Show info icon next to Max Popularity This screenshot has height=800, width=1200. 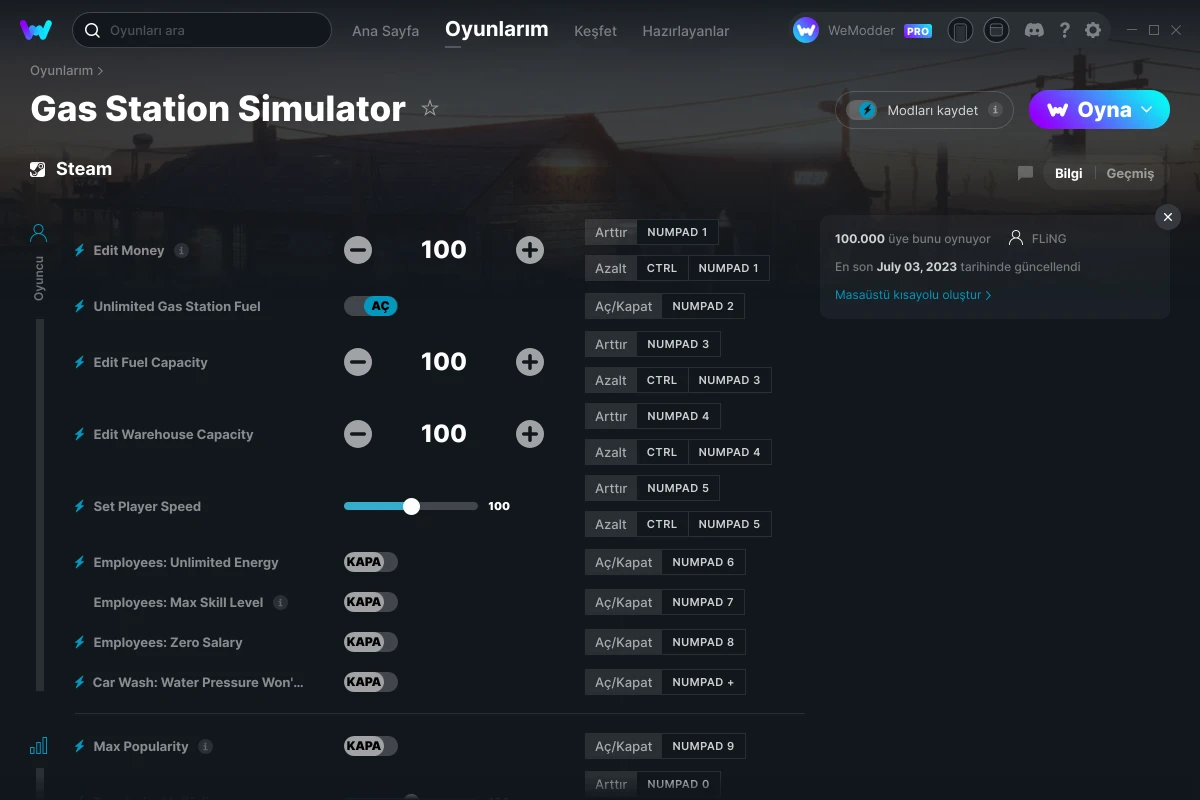click(205, 746)
